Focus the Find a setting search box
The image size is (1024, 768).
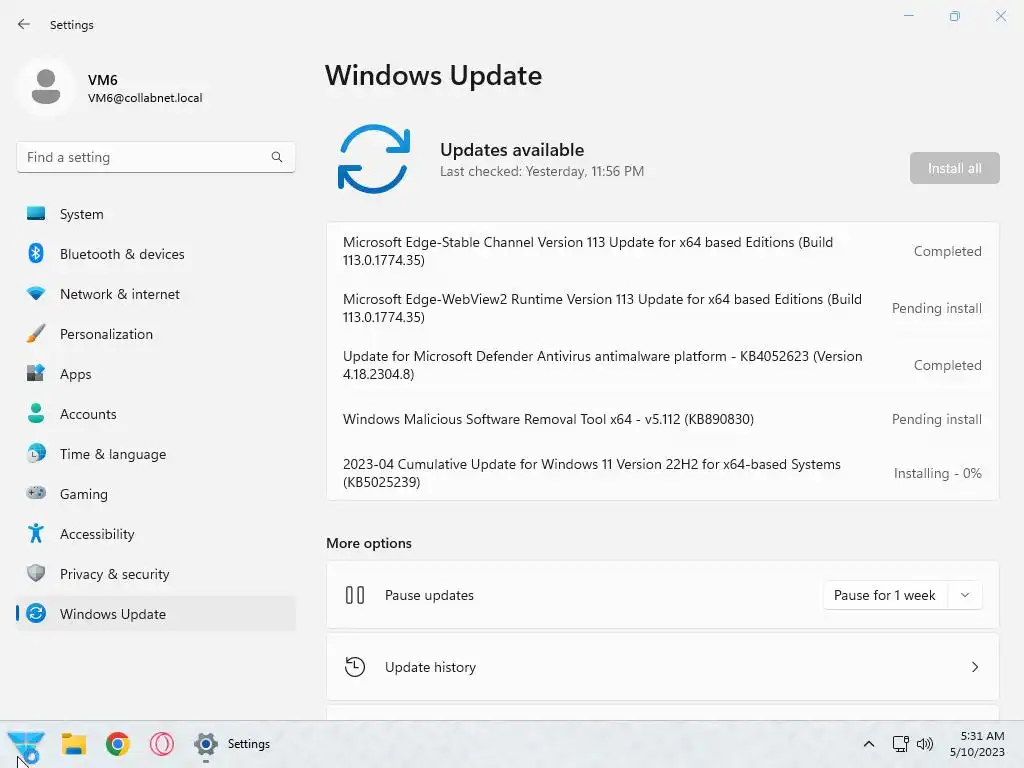[x=155, y=157]
